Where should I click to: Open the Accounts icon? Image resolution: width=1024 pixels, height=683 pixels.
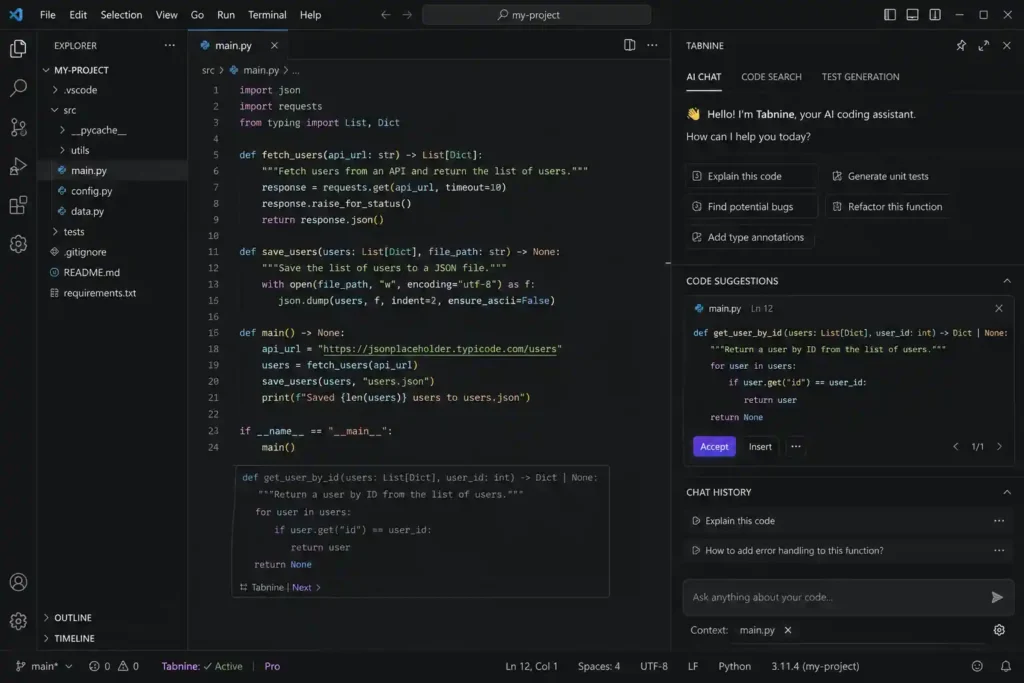pos(18,582)
